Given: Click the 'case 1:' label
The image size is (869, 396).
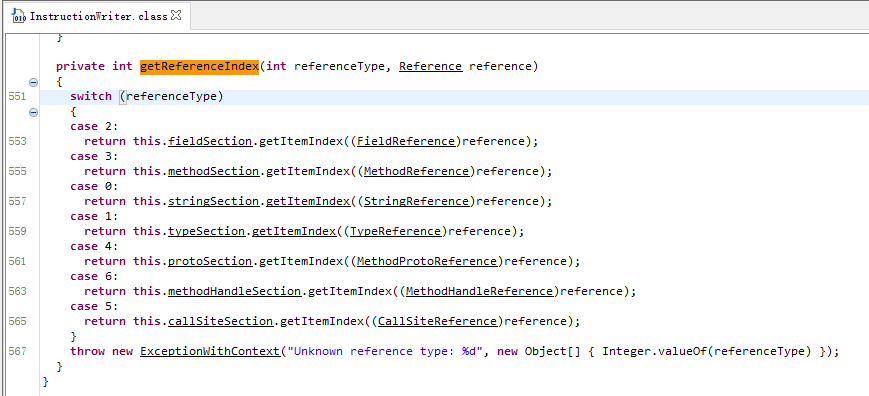Looking at the screenshot, I should (94, 216).
